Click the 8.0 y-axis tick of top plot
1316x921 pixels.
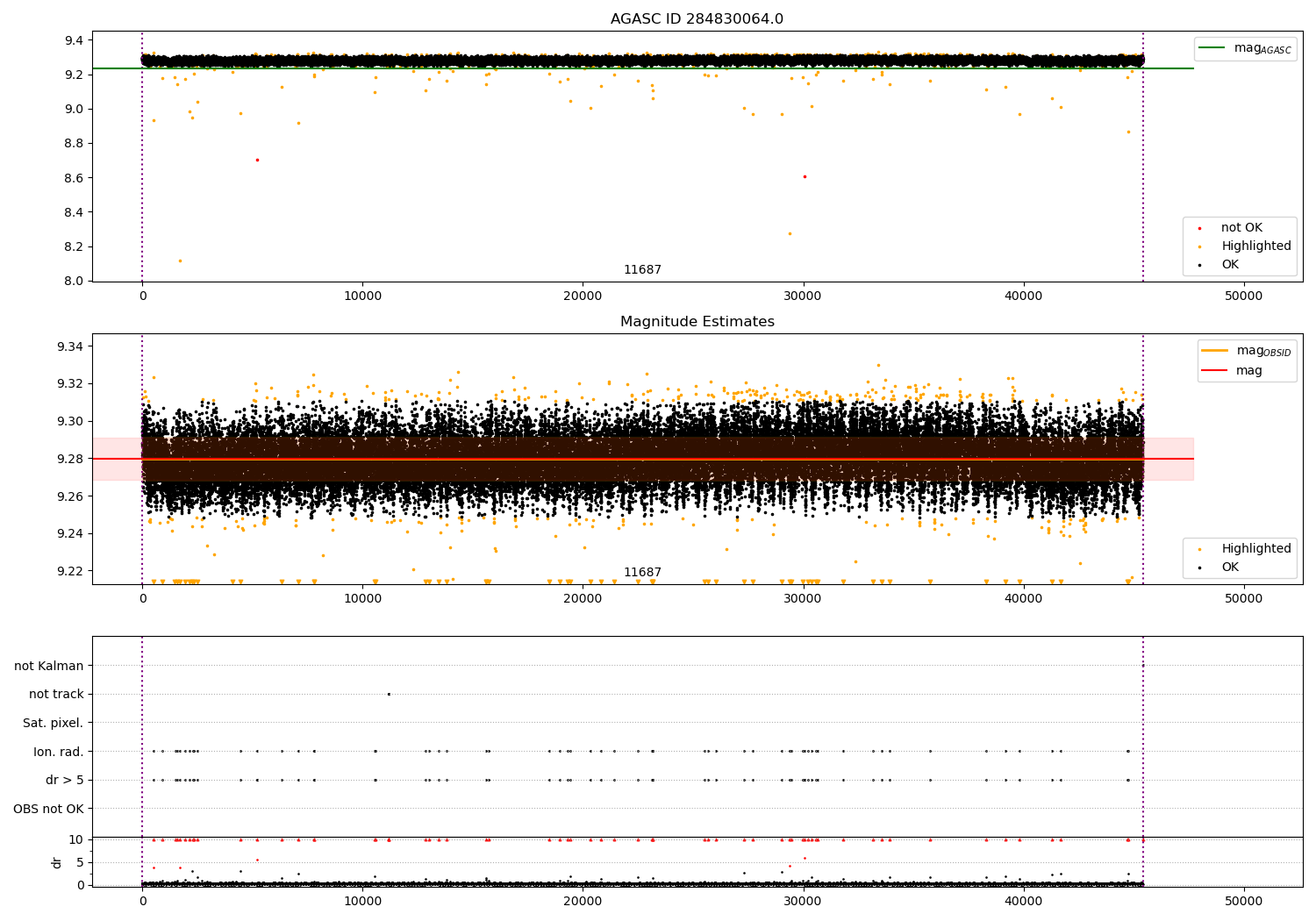[74, 281]
